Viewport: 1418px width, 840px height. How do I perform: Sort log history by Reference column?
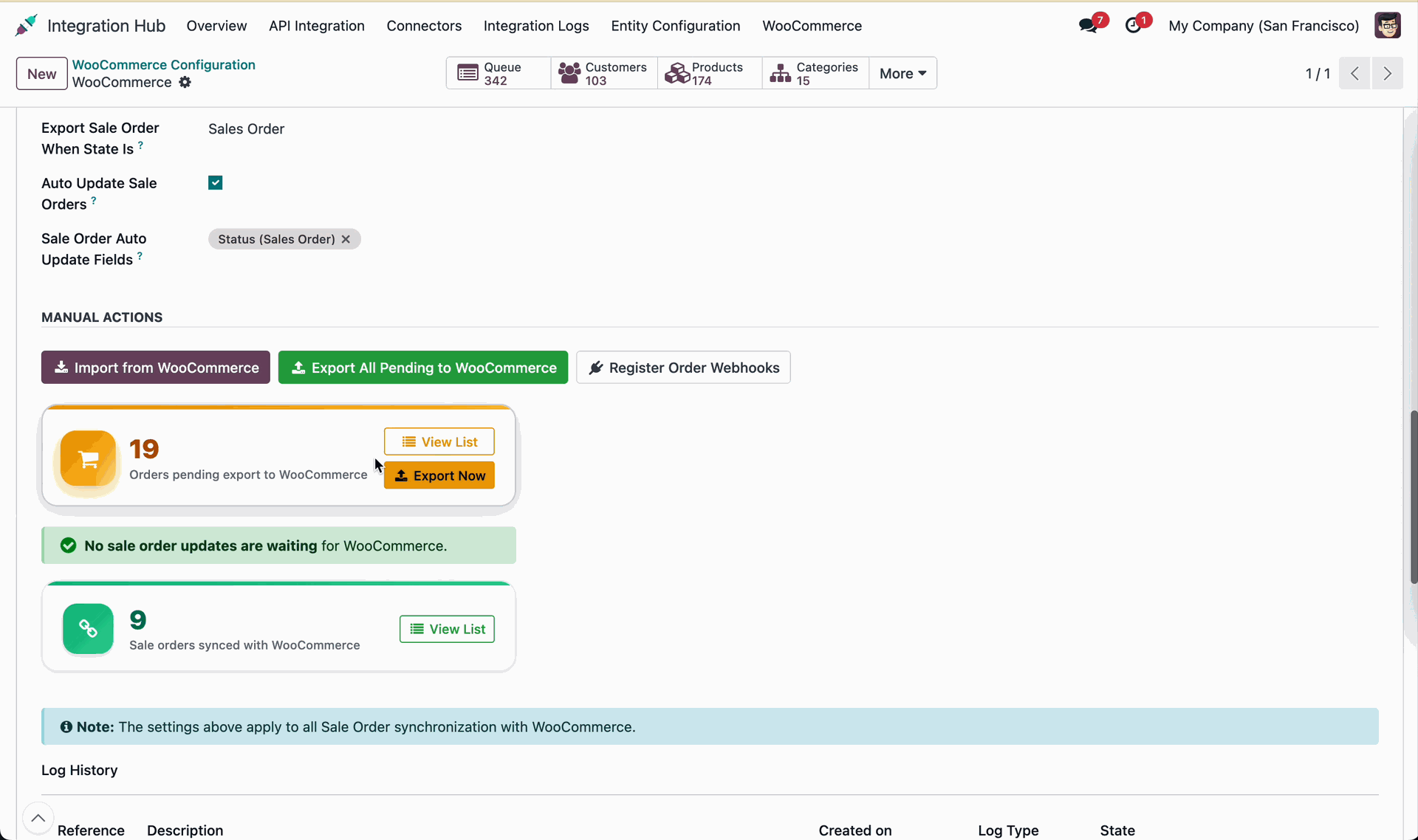pos(91,830)
